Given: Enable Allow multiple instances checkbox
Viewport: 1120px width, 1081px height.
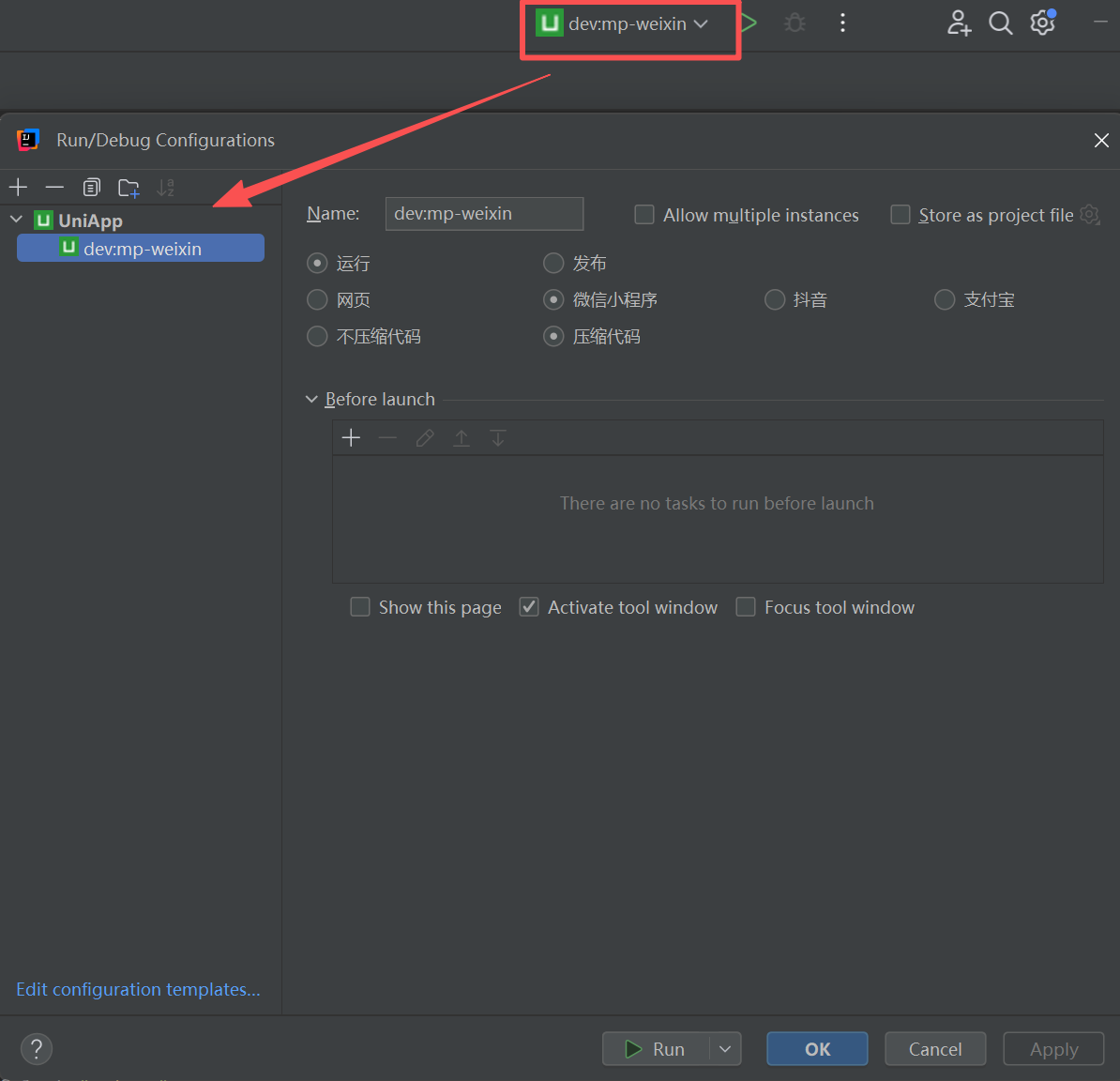Looking at the screenshot, I should 644,214.
